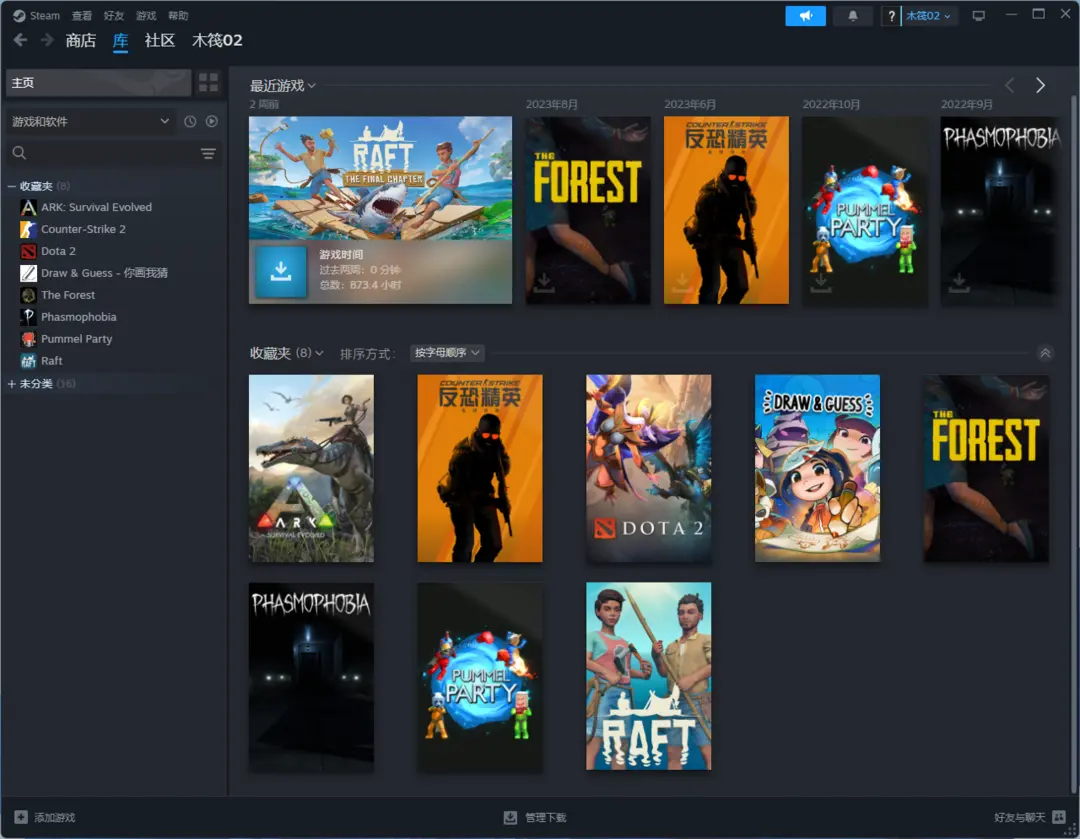Click the Steam logo menu

point(37,16)
